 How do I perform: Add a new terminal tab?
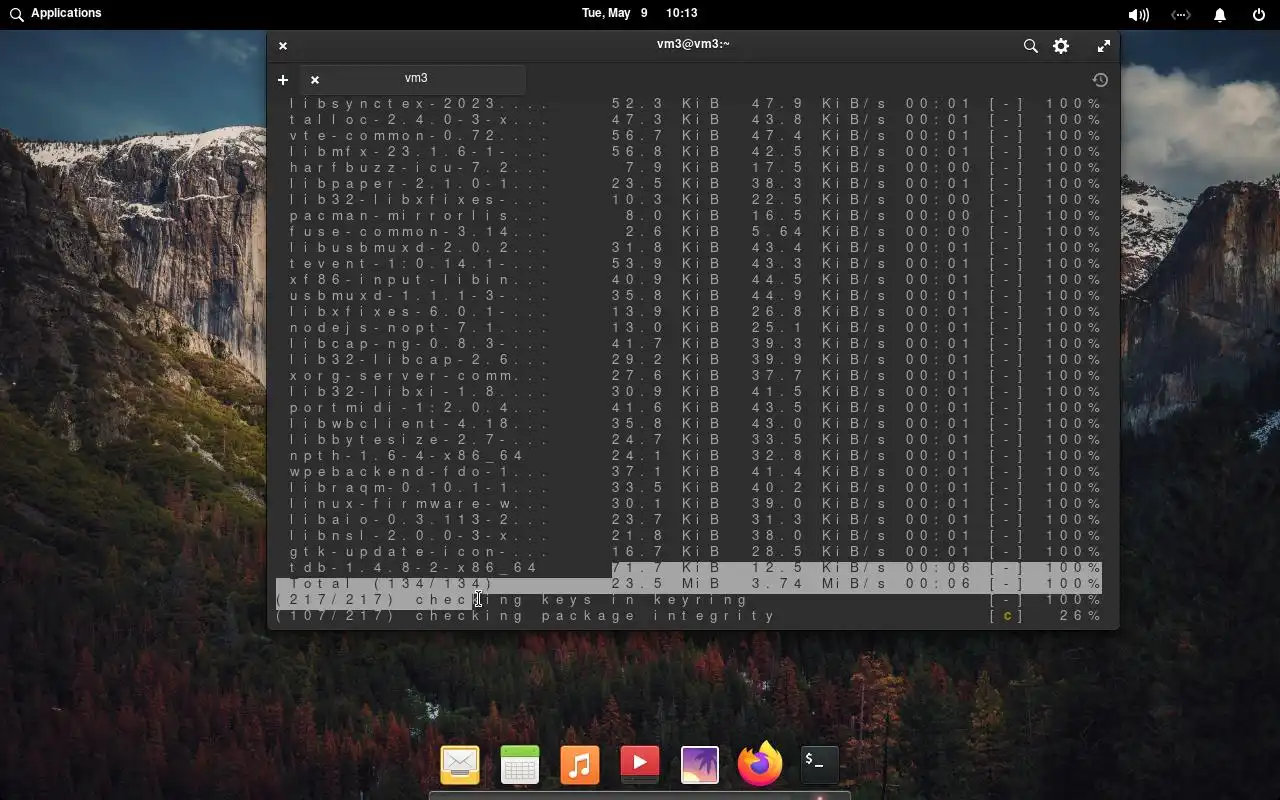(x=283, y=80)
